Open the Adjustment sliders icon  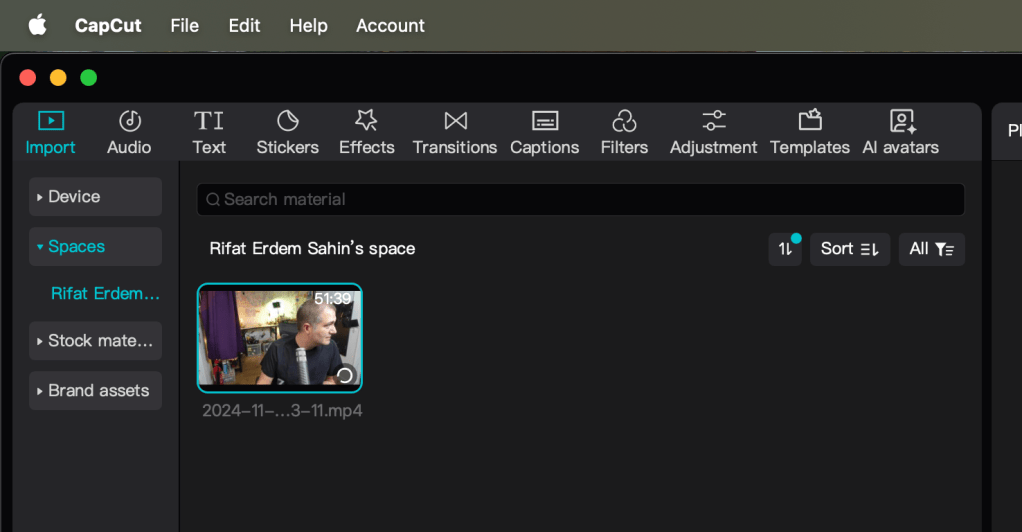(714, 121)
